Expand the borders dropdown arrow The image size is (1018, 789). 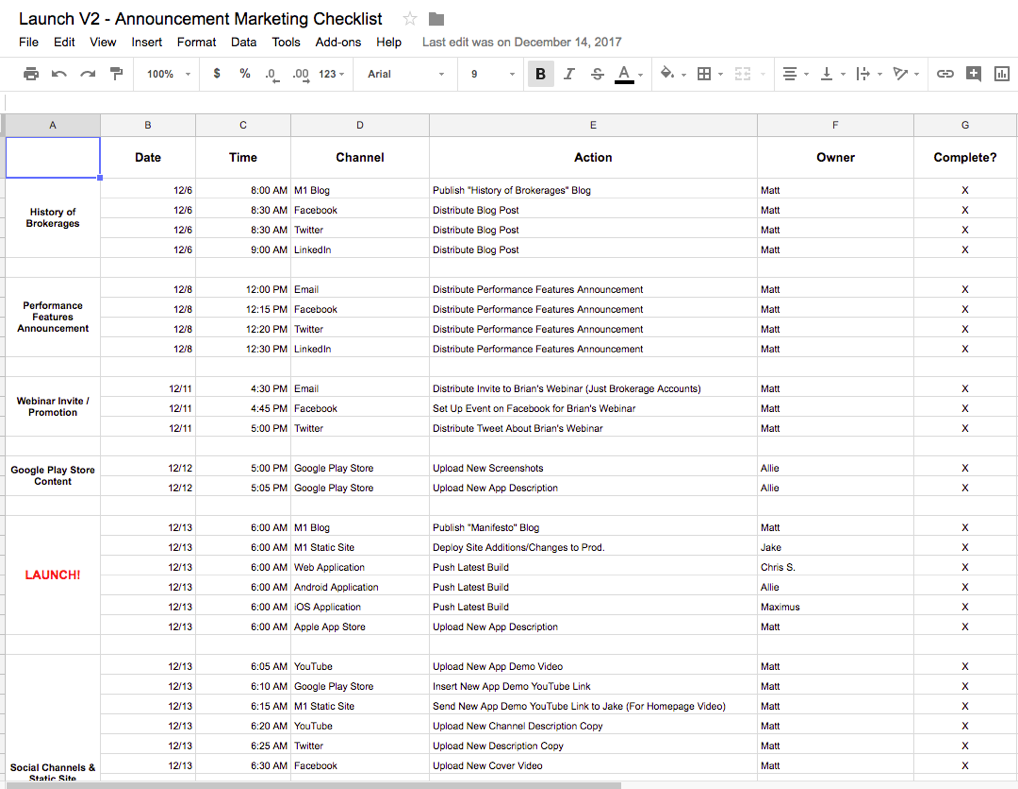point(721,75)
